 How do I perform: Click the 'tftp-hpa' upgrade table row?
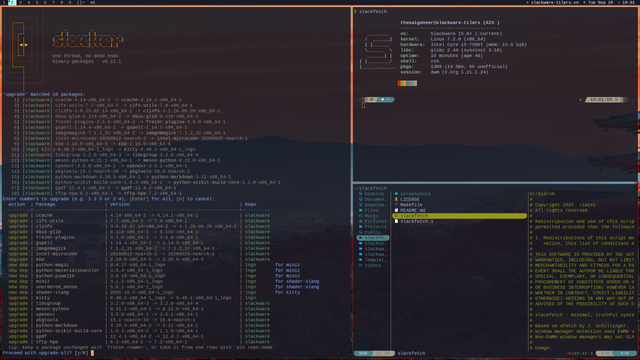tap(139, 342)
